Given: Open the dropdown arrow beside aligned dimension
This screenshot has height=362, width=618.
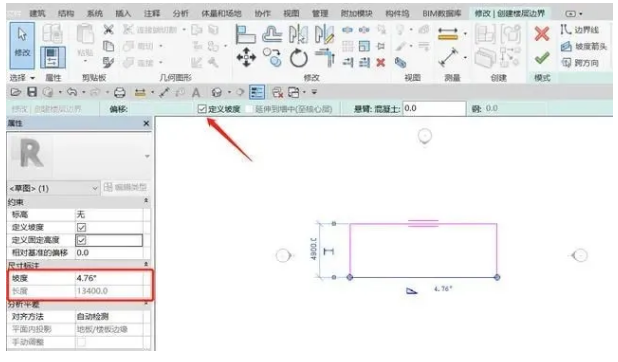Looking at the screenshot, I should click(465, 34).
